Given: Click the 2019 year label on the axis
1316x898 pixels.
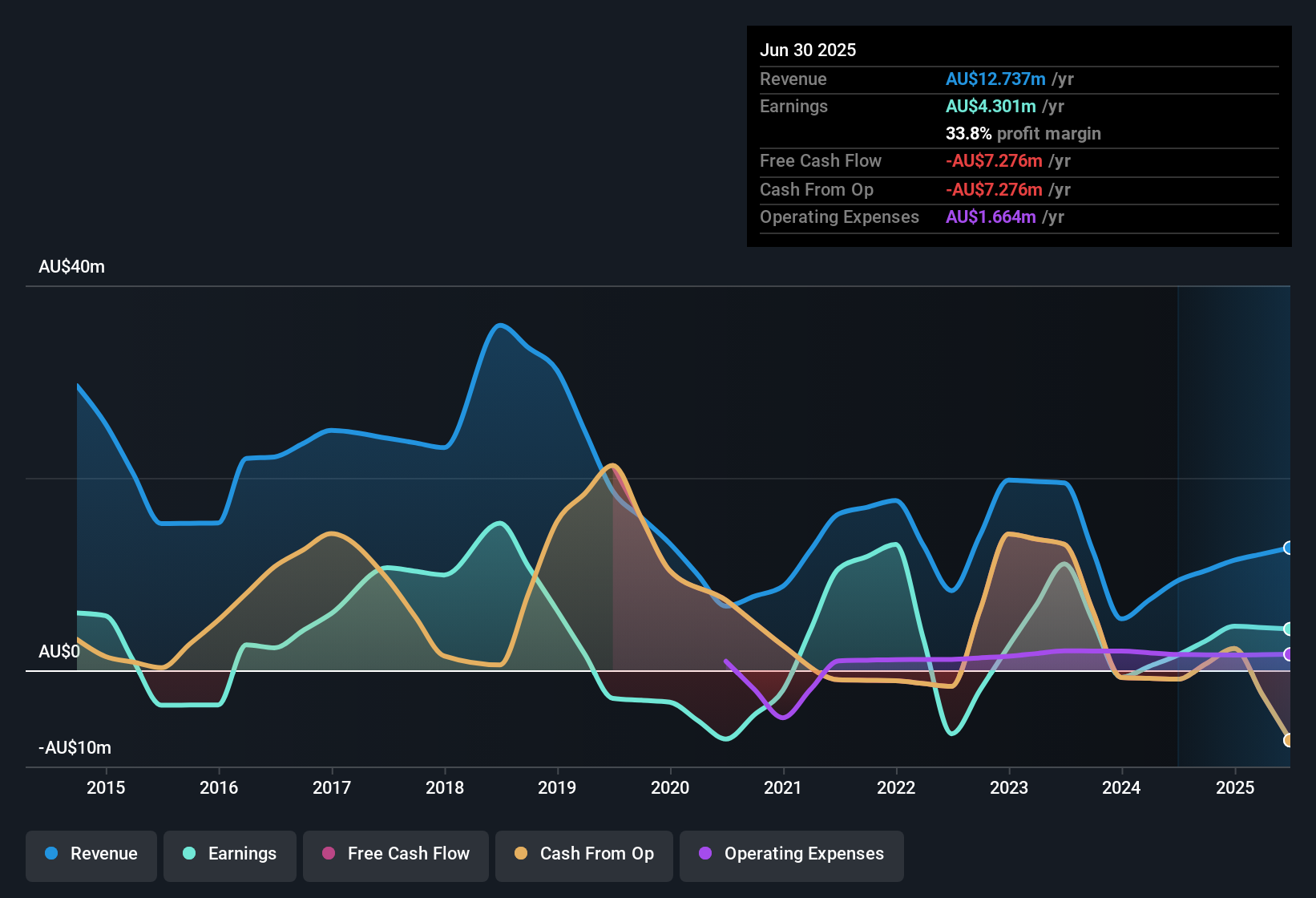Looking at the screenshot, I should (x=559, y=788).
